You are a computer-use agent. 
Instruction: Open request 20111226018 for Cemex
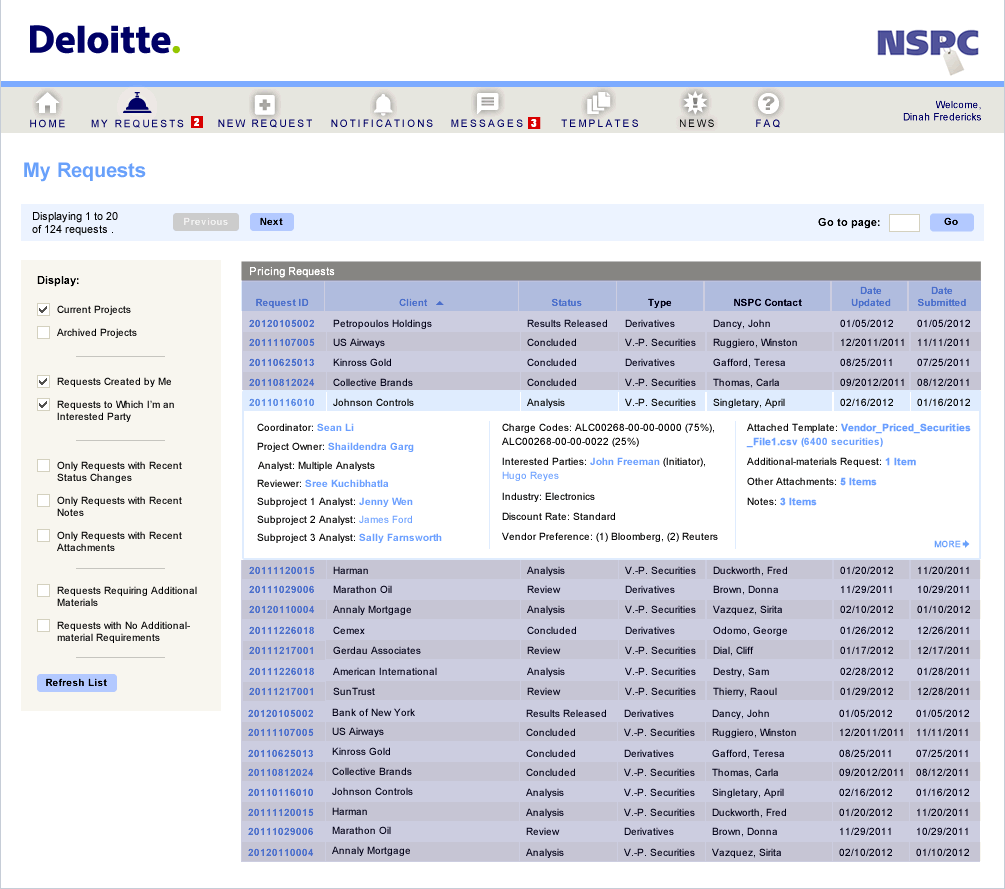282,631
